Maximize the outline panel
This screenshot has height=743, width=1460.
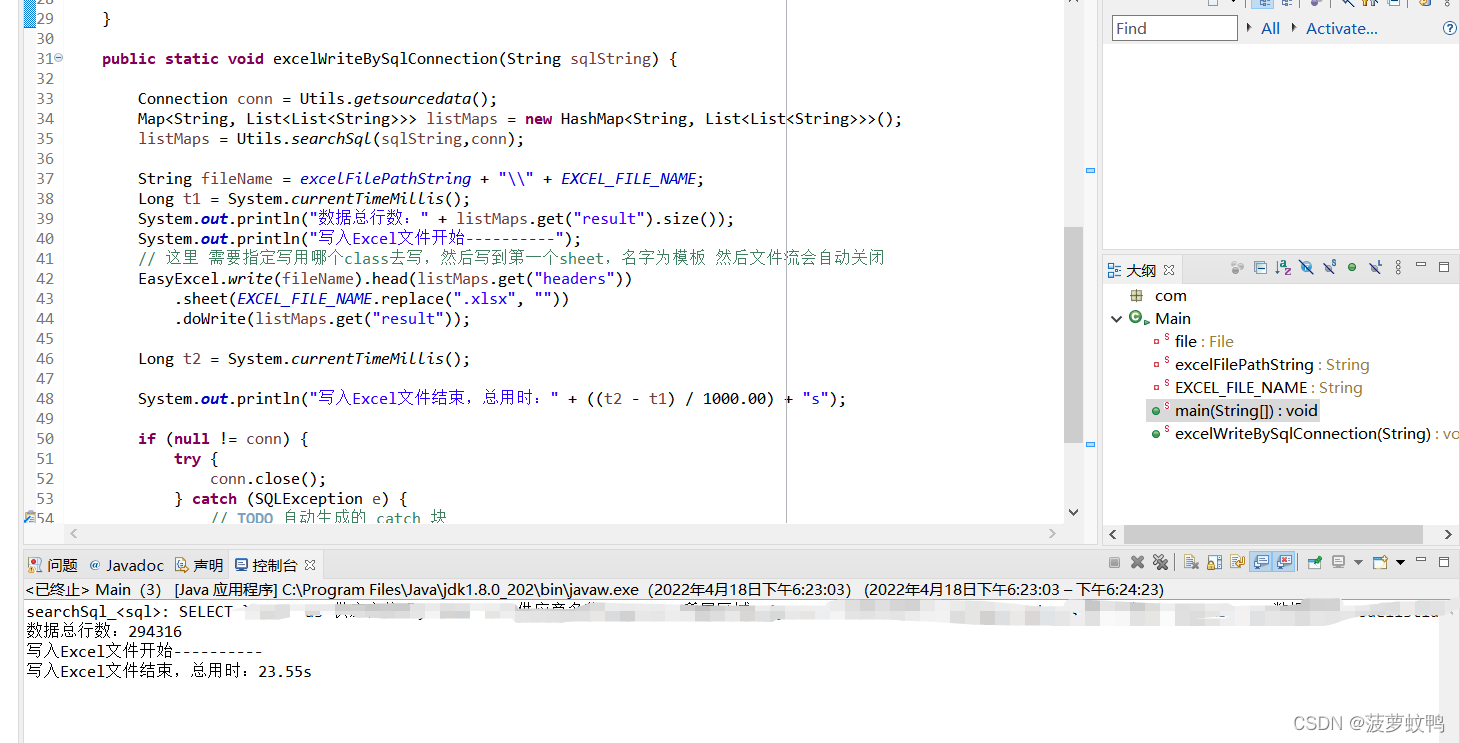[1444, 267]
